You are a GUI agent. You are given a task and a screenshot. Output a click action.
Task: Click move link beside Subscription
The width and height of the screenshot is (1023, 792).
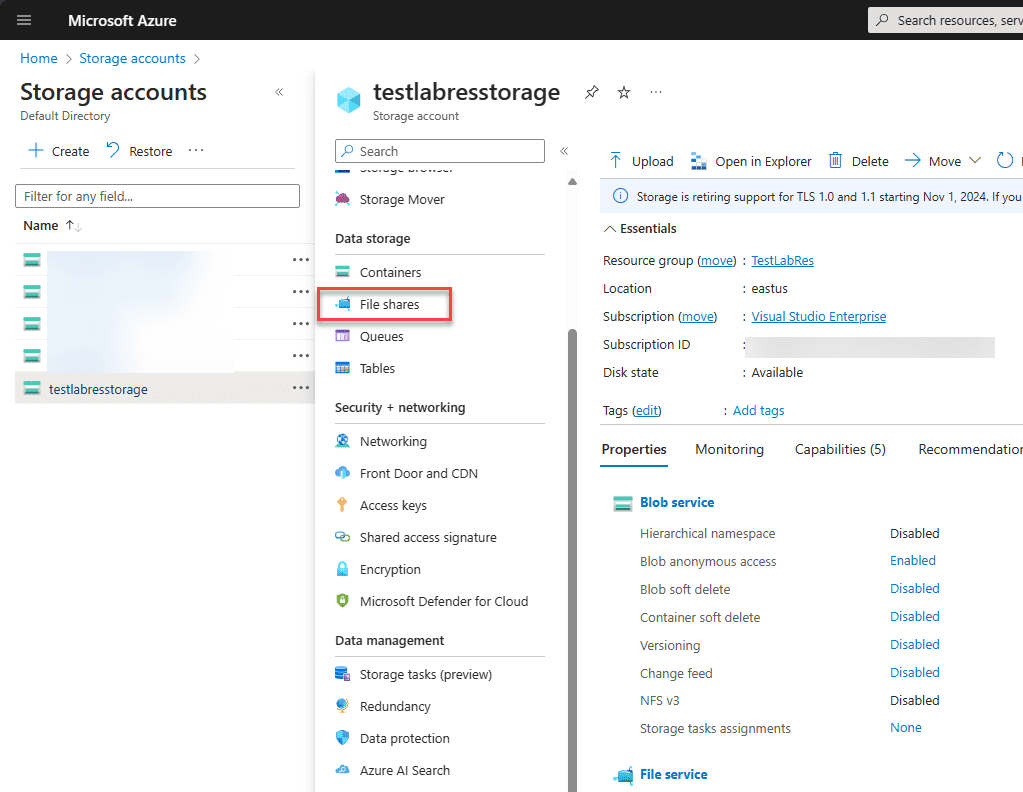(697, 316)
